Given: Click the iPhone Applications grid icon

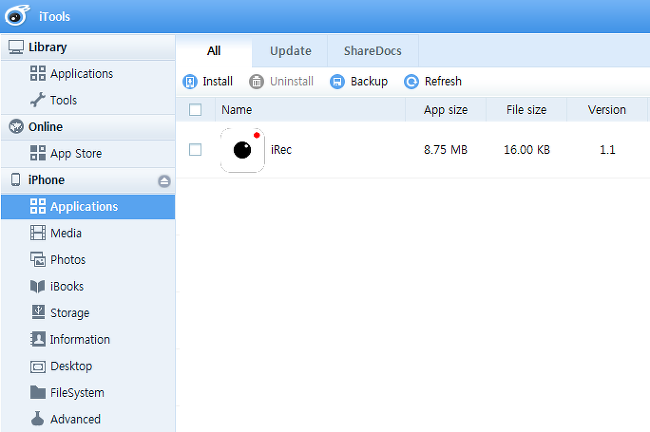Looking at the screenshot, I should click(38, 206).
